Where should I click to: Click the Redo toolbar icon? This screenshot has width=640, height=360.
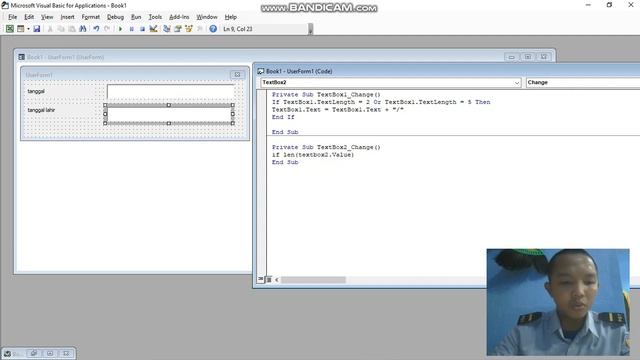click(x=107, y=29)
